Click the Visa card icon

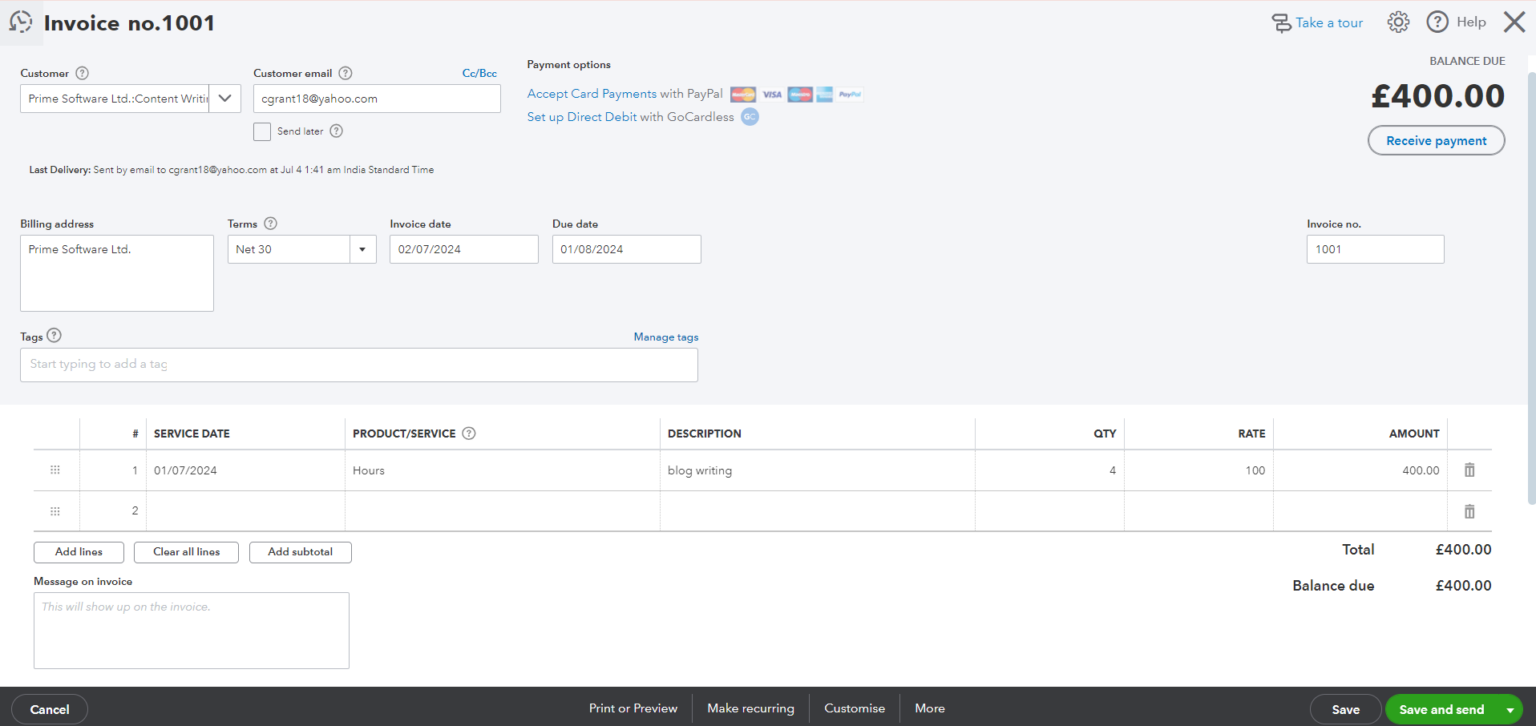point(771,94)
